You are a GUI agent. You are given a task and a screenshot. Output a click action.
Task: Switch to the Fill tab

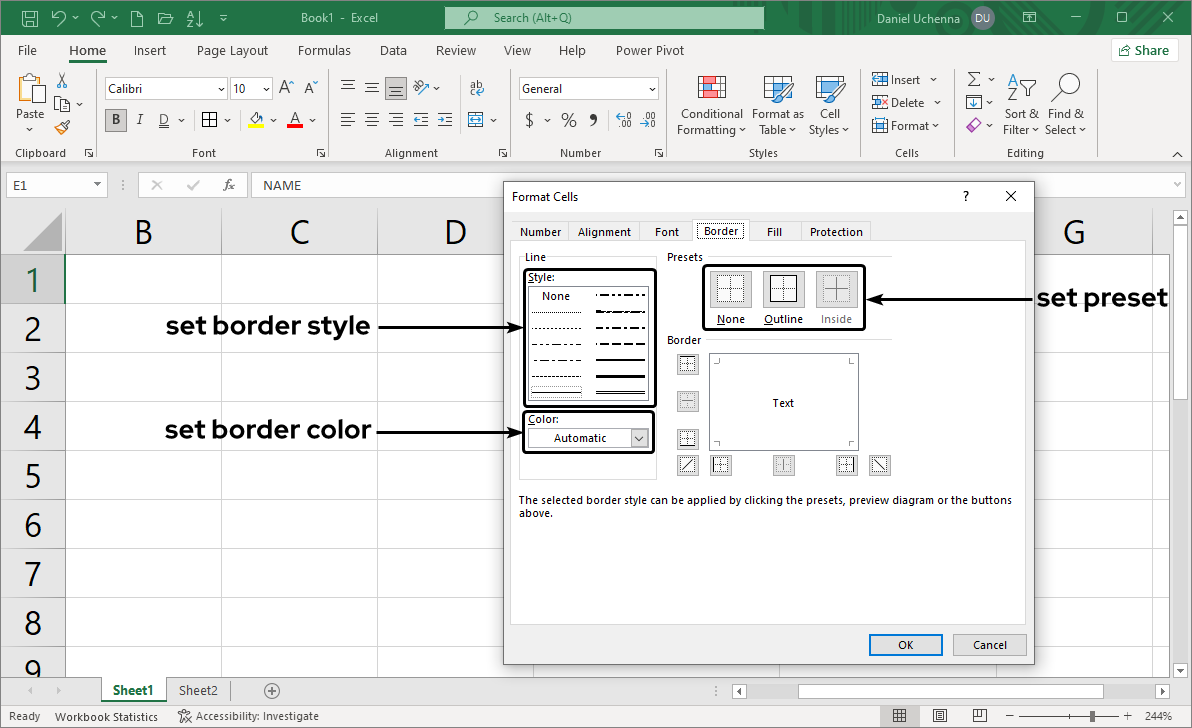[774, 232]
